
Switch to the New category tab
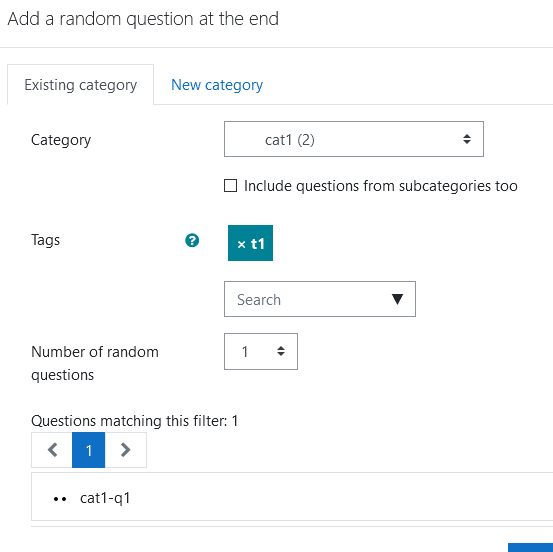point(217,85)
